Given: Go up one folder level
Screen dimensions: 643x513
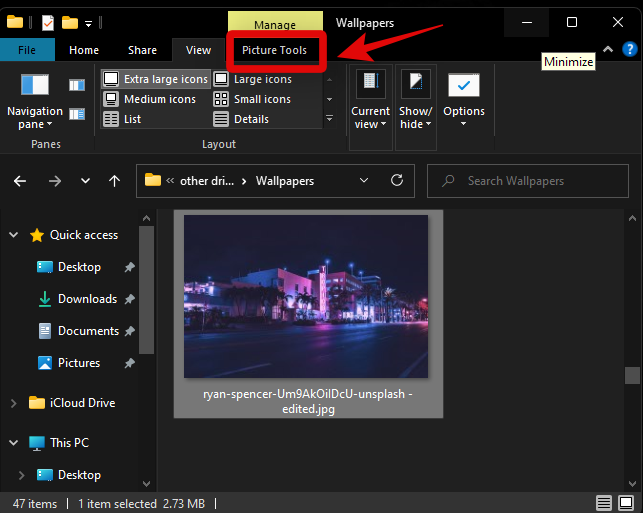Looking at the screenshot, I should (115, 181).
